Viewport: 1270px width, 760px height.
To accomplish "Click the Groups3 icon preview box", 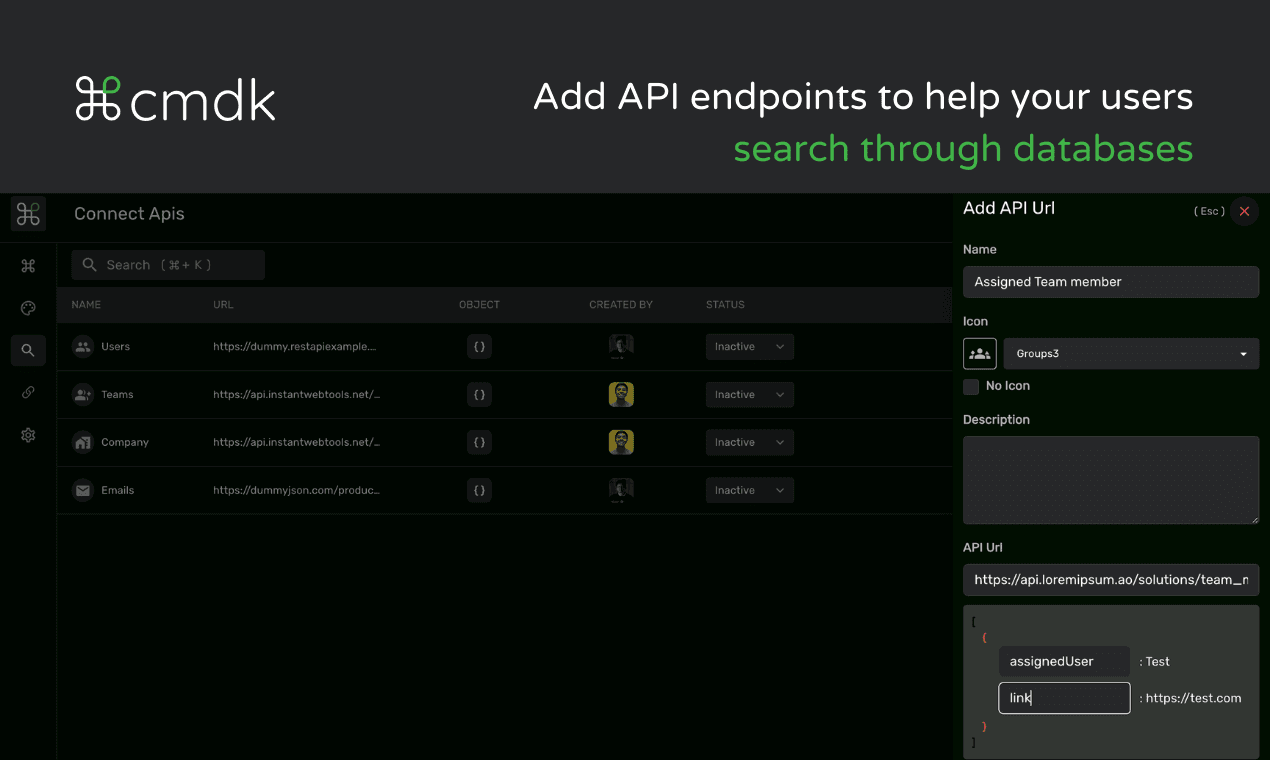I will click(980, 353).
